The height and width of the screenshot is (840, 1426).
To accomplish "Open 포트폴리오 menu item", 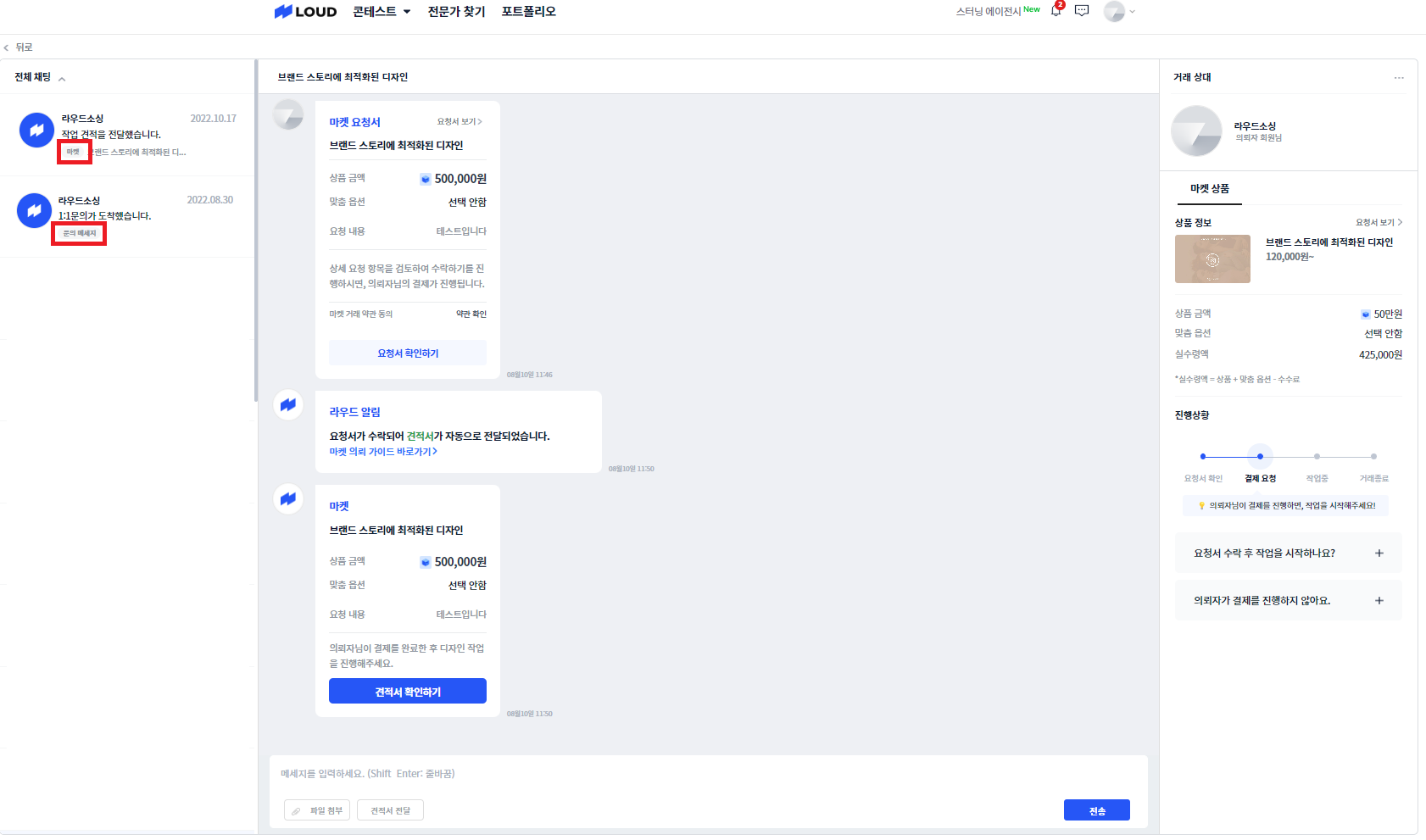I will click(528, 12).
